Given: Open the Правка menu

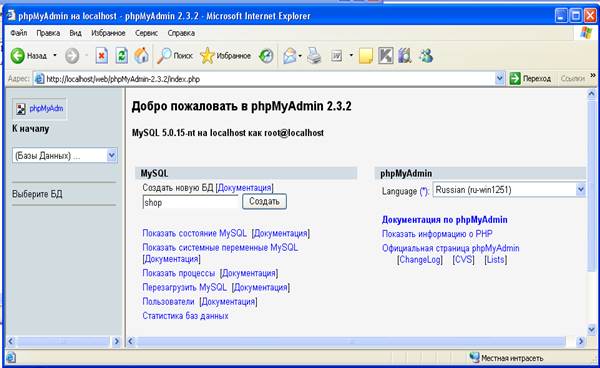Looking at the screenshot, I should [x=48, y=33].
